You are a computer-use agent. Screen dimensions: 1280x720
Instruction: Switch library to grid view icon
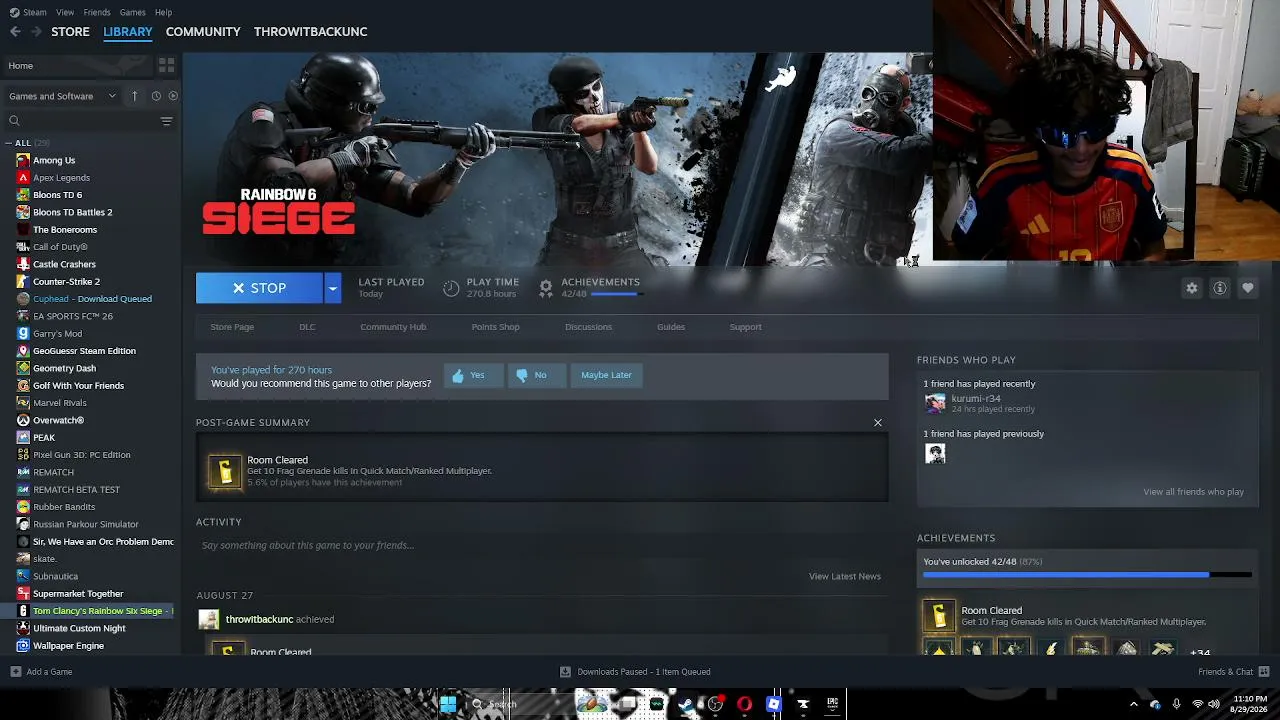(166, 65)
